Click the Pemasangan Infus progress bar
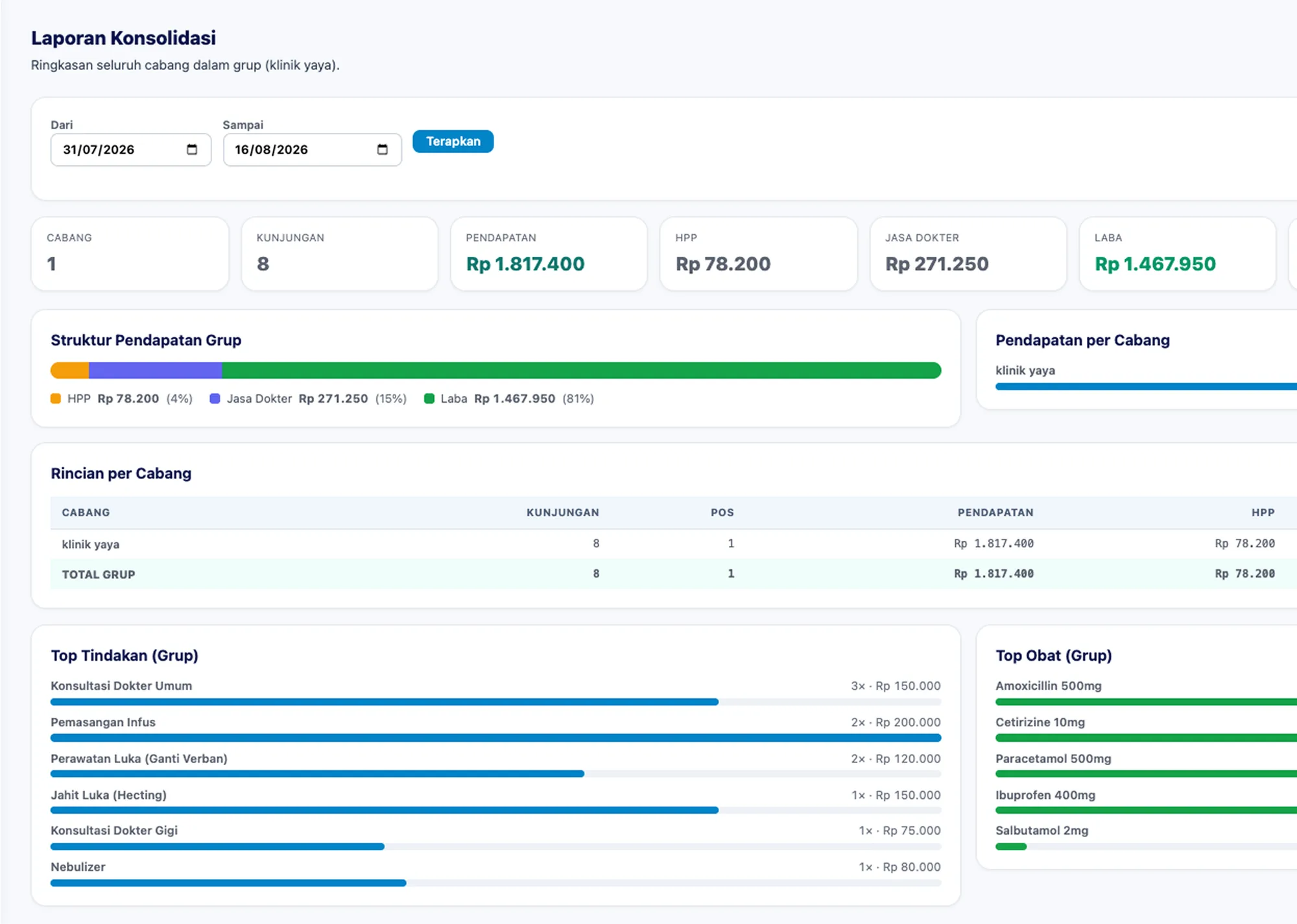Image resolution: width=1297 pixels, height=924 pixels. (495, 738)
